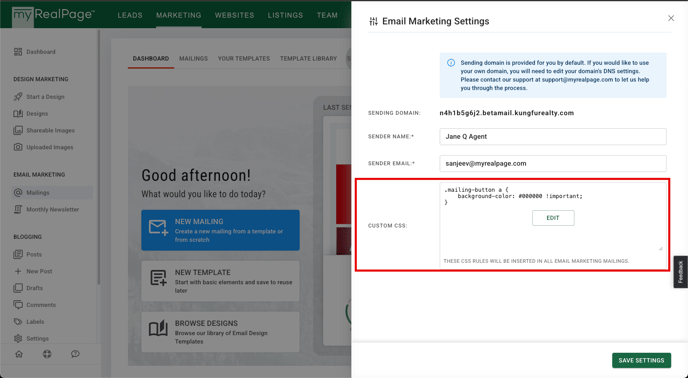This screenshot has width=688, height=378.
Task: Click the globe icon at sidebar bottom
Action: click(x=47, y=354)
